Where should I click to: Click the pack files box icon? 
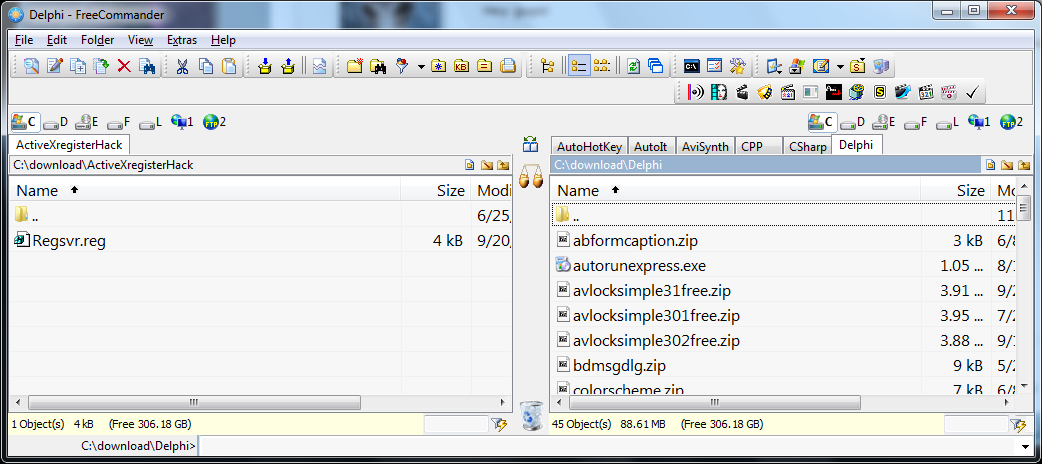(x=265, y=66)
